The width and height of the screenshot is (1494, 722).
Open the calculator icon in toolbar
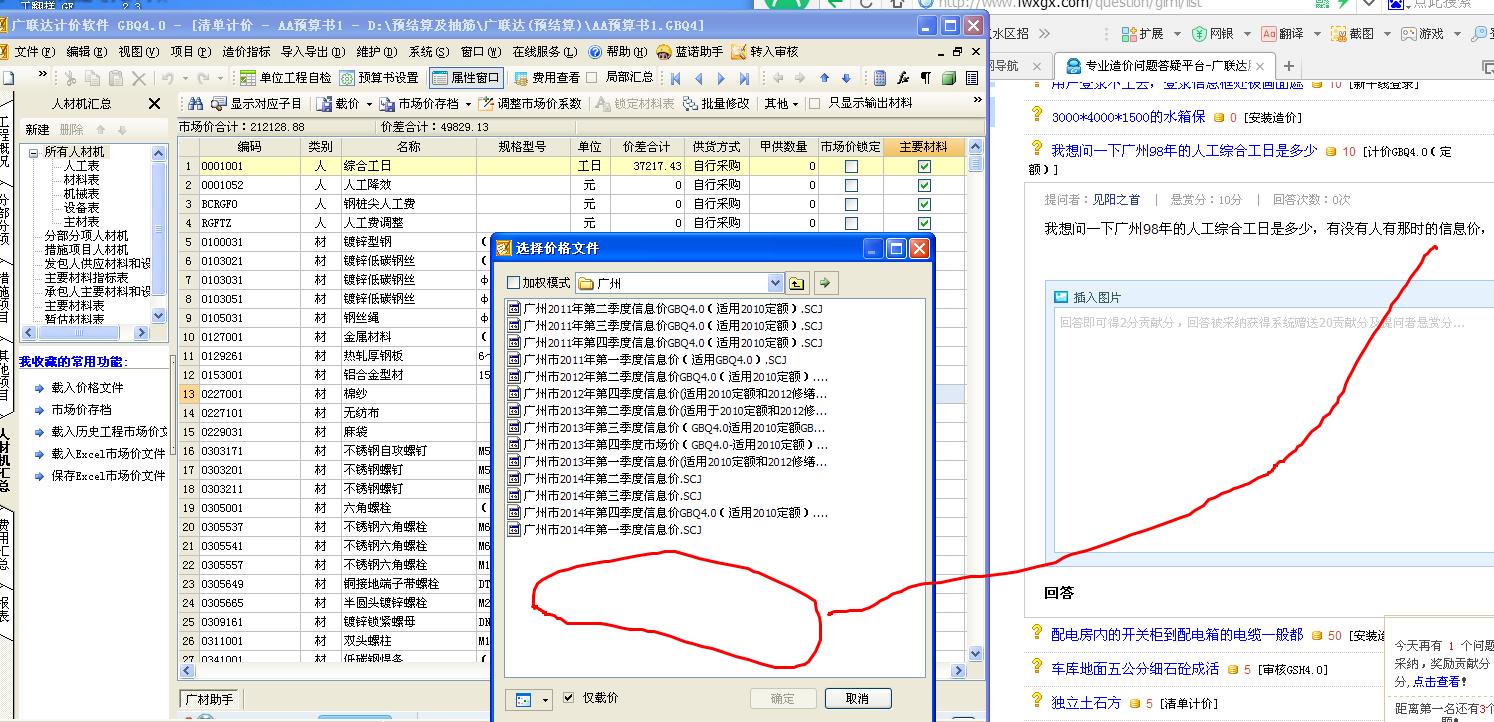pyautogui.click(x=880, y=78)
